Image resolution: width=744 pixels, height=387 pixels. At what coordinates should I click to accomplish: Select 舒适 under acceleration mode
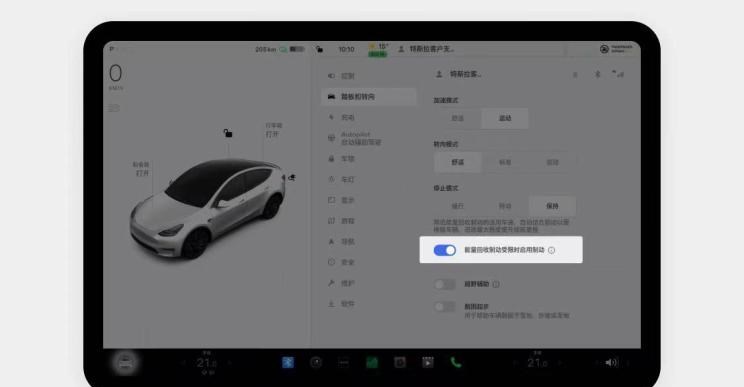point(457,118)
